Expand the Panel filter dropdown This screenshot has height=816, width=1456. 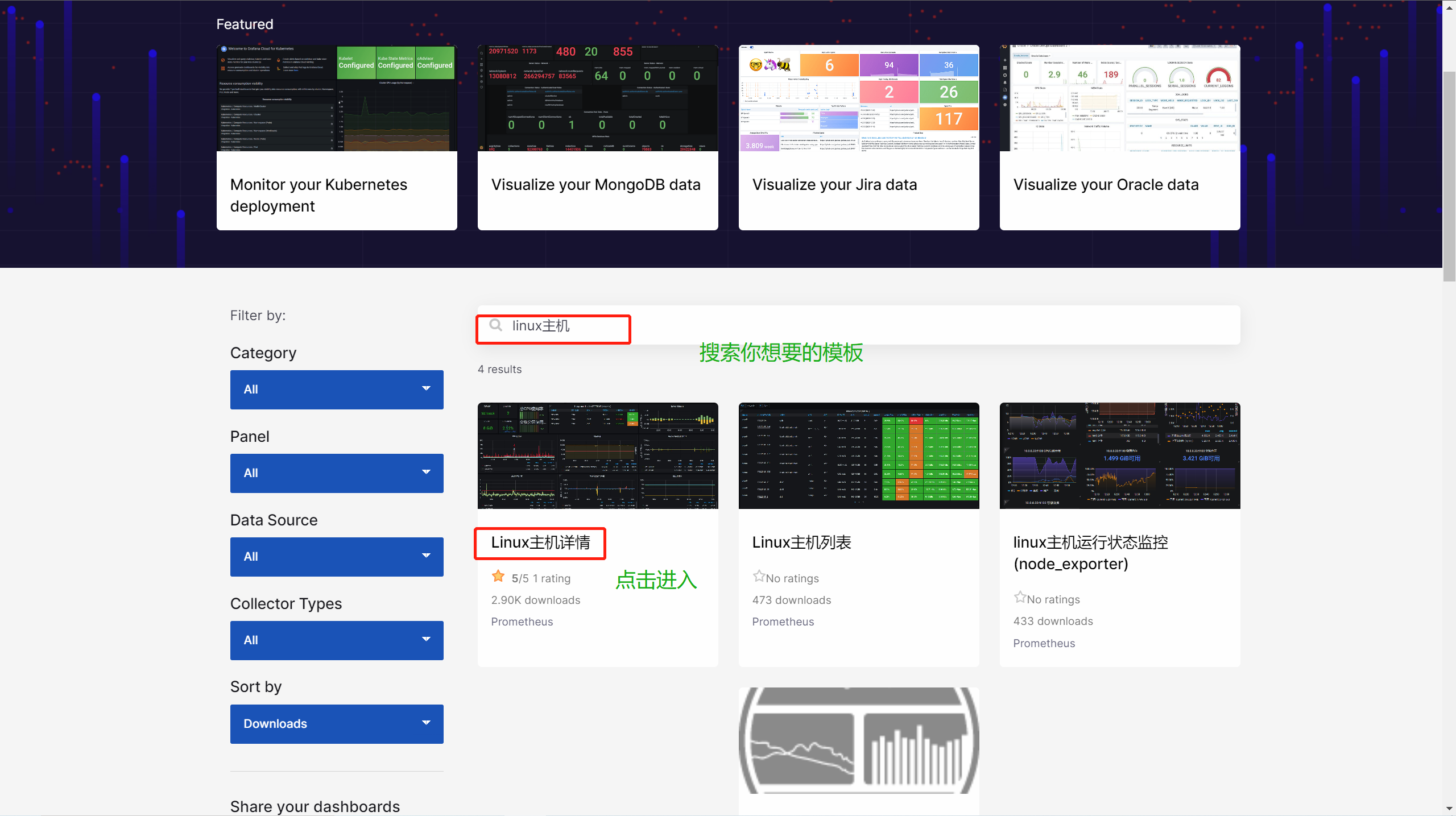[x=336, y=473]
